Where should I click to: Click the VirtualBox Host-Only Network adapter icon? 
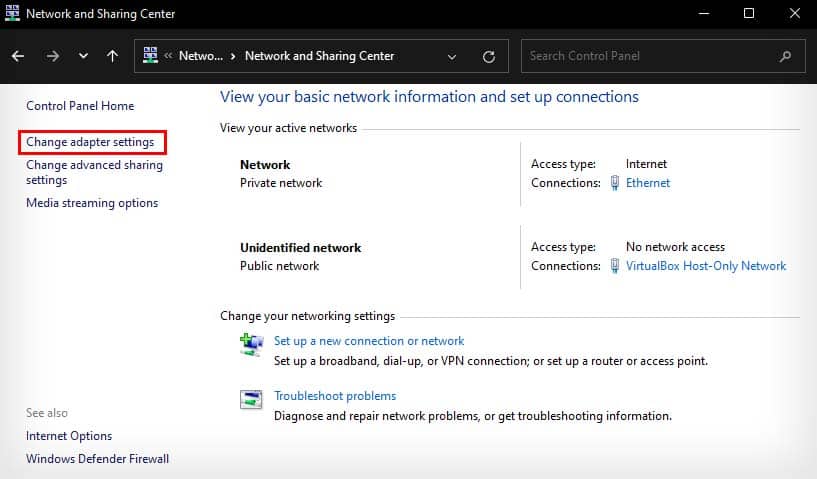pyautogui.click(x=615, y=266)
